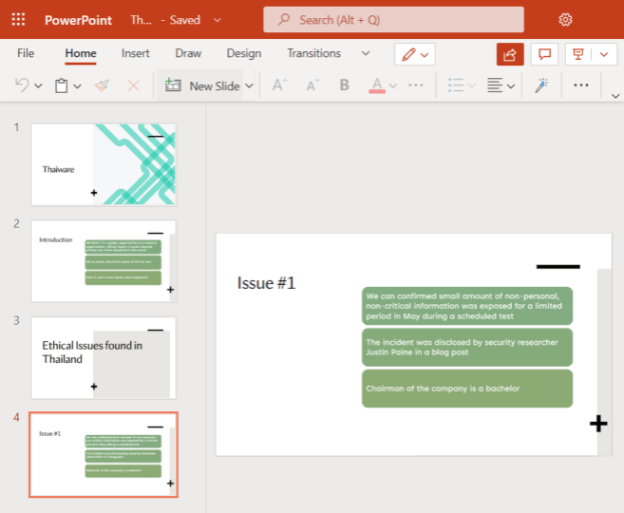624x513 pixels.
Task: Click the New Slide button
Action: point(202,86)
